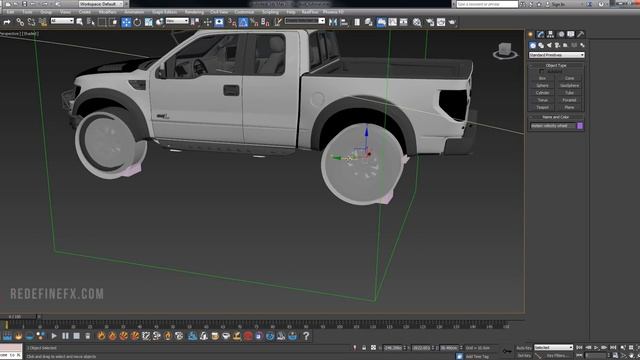
Task: Open the Phoenix FD menu
Action: click(x=333, y=12)
